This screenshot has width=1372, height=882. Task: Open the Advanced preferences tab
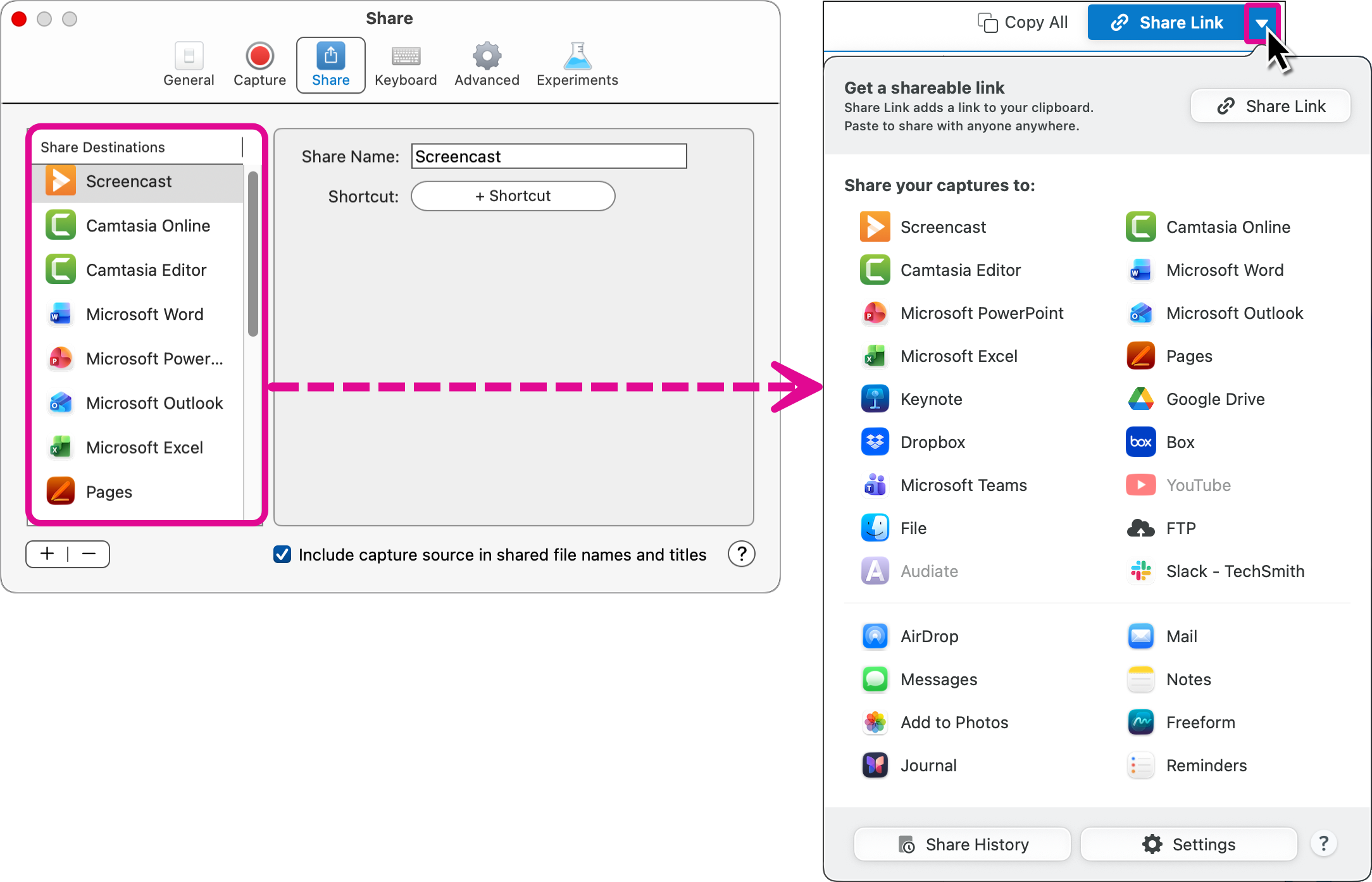click(x=487, y=65)
